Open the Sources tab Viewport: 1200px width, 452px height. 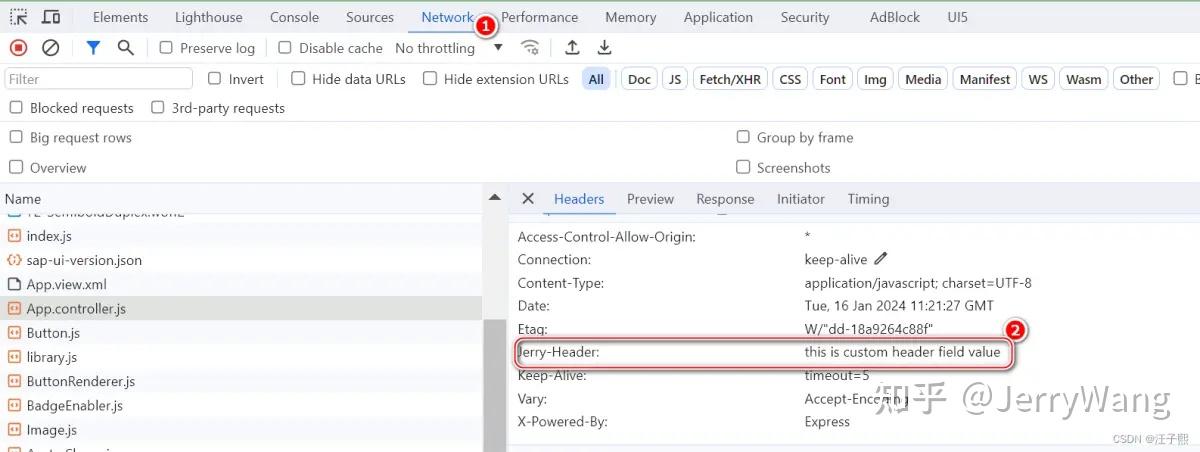370,17
